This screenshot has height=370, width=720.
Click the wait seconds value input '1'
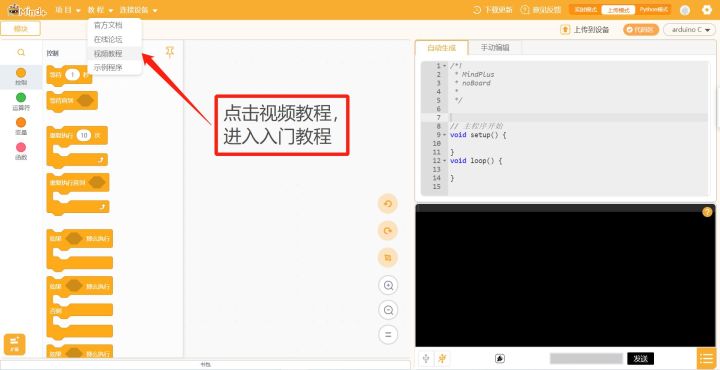pyautogui.click(x=72, y=75)
